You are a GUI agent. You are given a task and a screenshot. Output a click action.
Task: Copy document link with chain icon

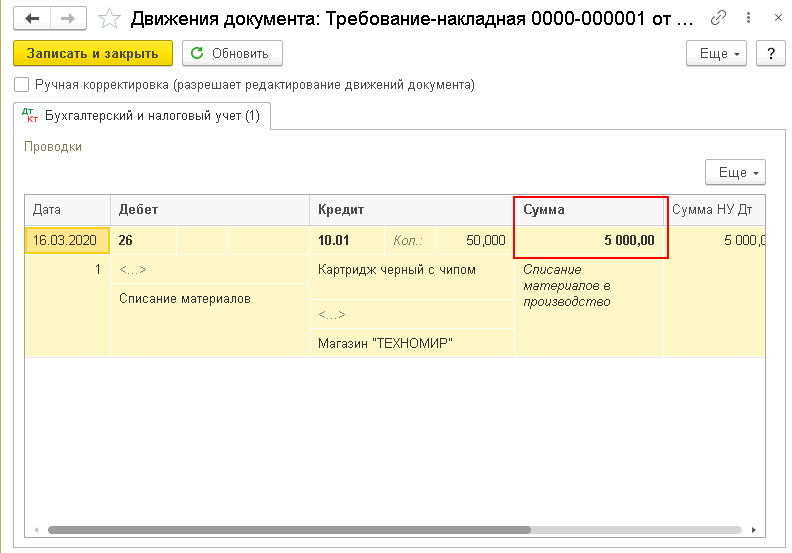click(x=718, y=18)
